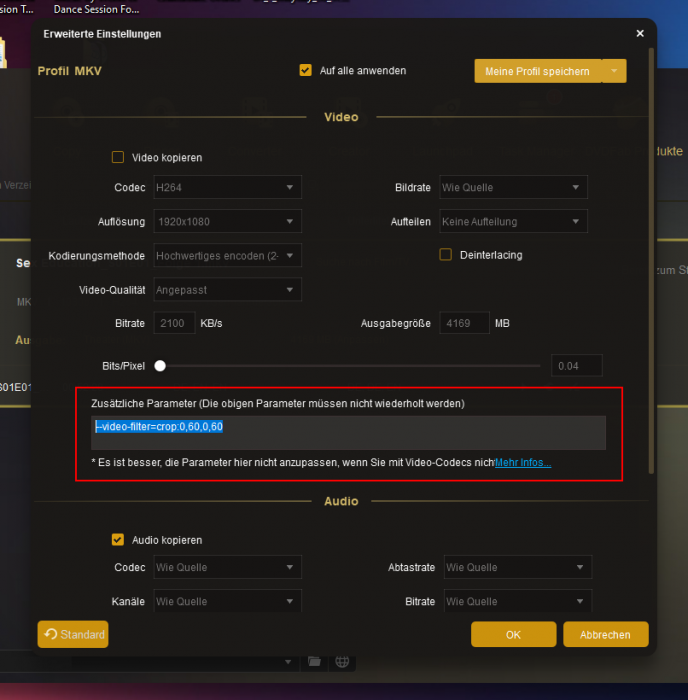Click the Bits/Pixel slider handle

160,366
